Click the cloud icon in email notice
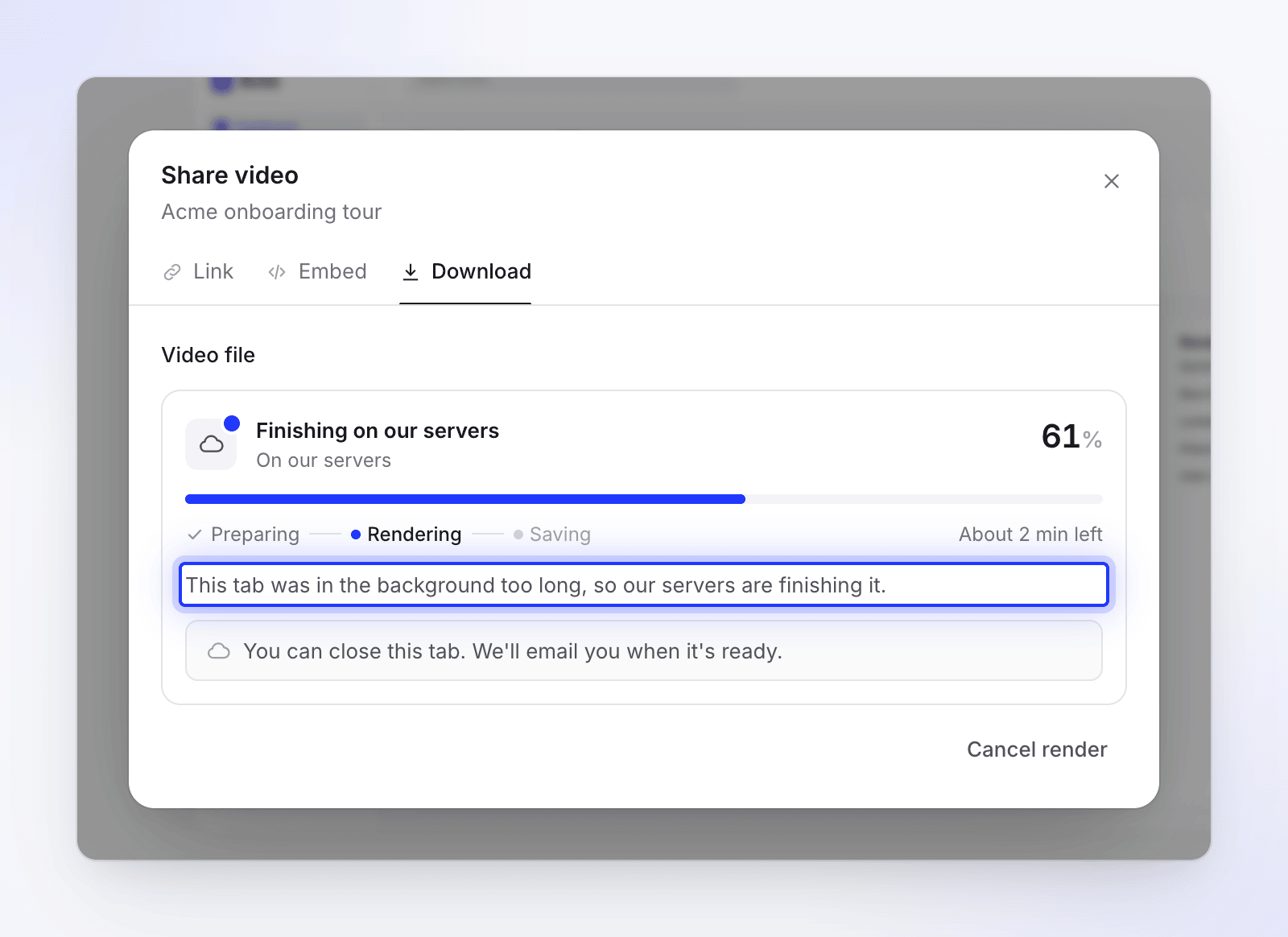This screenshot has width=1288, height=937. point(219,651)
